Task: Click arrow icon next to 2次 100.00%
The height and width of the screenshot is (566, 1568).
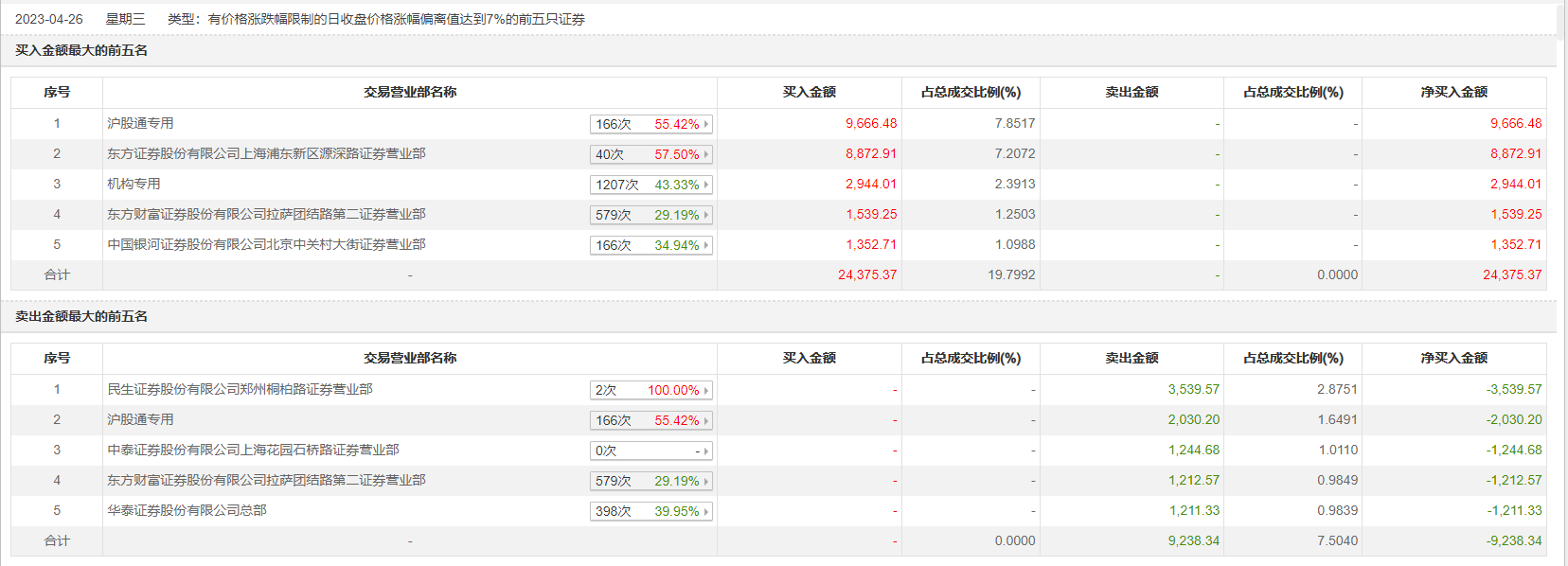Action: 706,390
